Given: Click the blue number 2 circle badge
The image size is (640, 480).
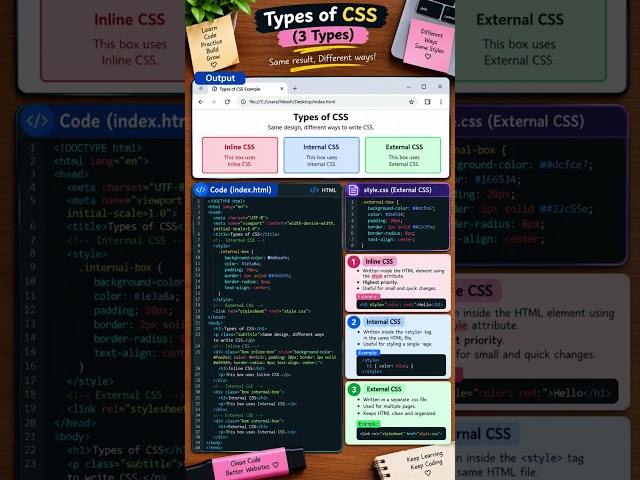Looking at the screenshot, I should [x=353, y=322].
